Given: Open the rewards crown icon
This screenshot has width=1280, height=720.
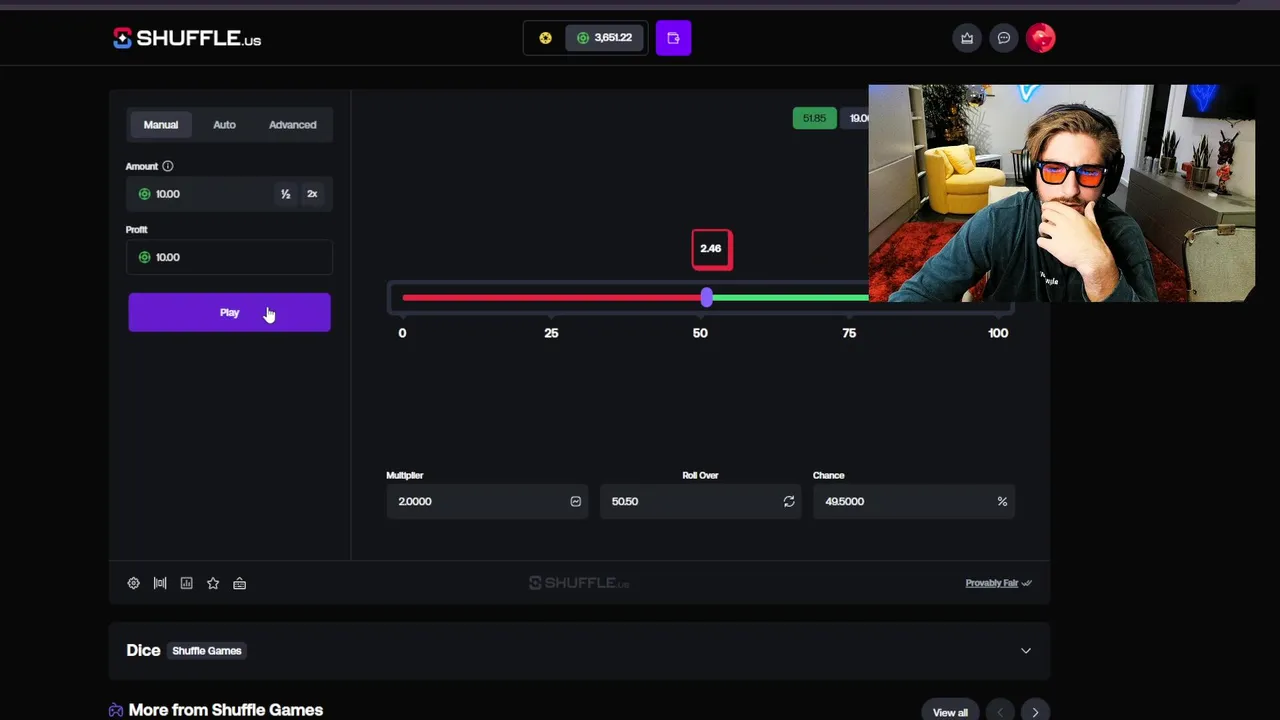Looking at the screenshot, I should pyautogui.click(x=967, y=38).
